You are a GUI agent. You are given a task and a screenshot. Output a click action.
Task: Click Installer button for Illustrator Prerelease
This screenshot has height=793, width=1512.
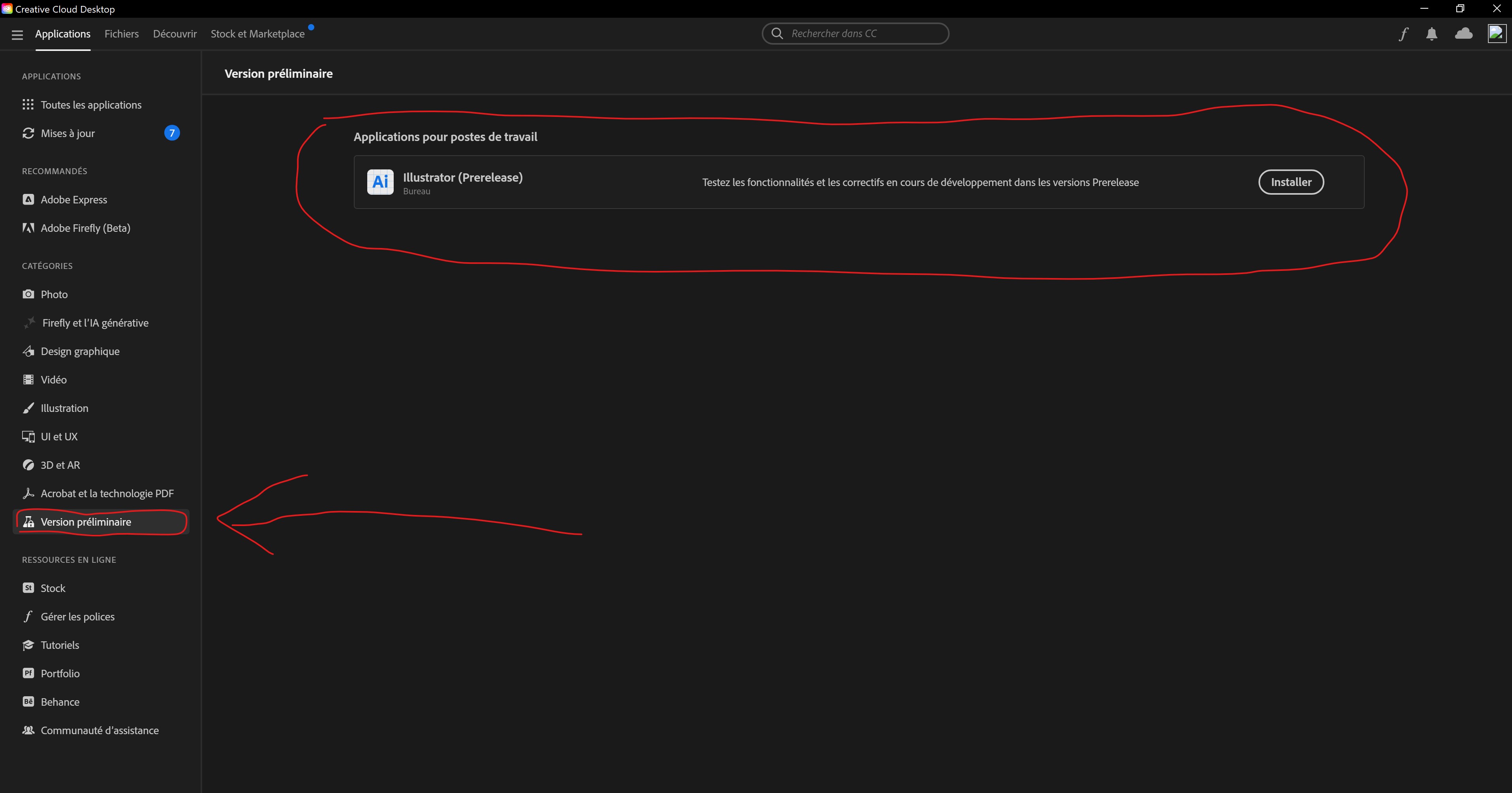(x=1291, y=182)
